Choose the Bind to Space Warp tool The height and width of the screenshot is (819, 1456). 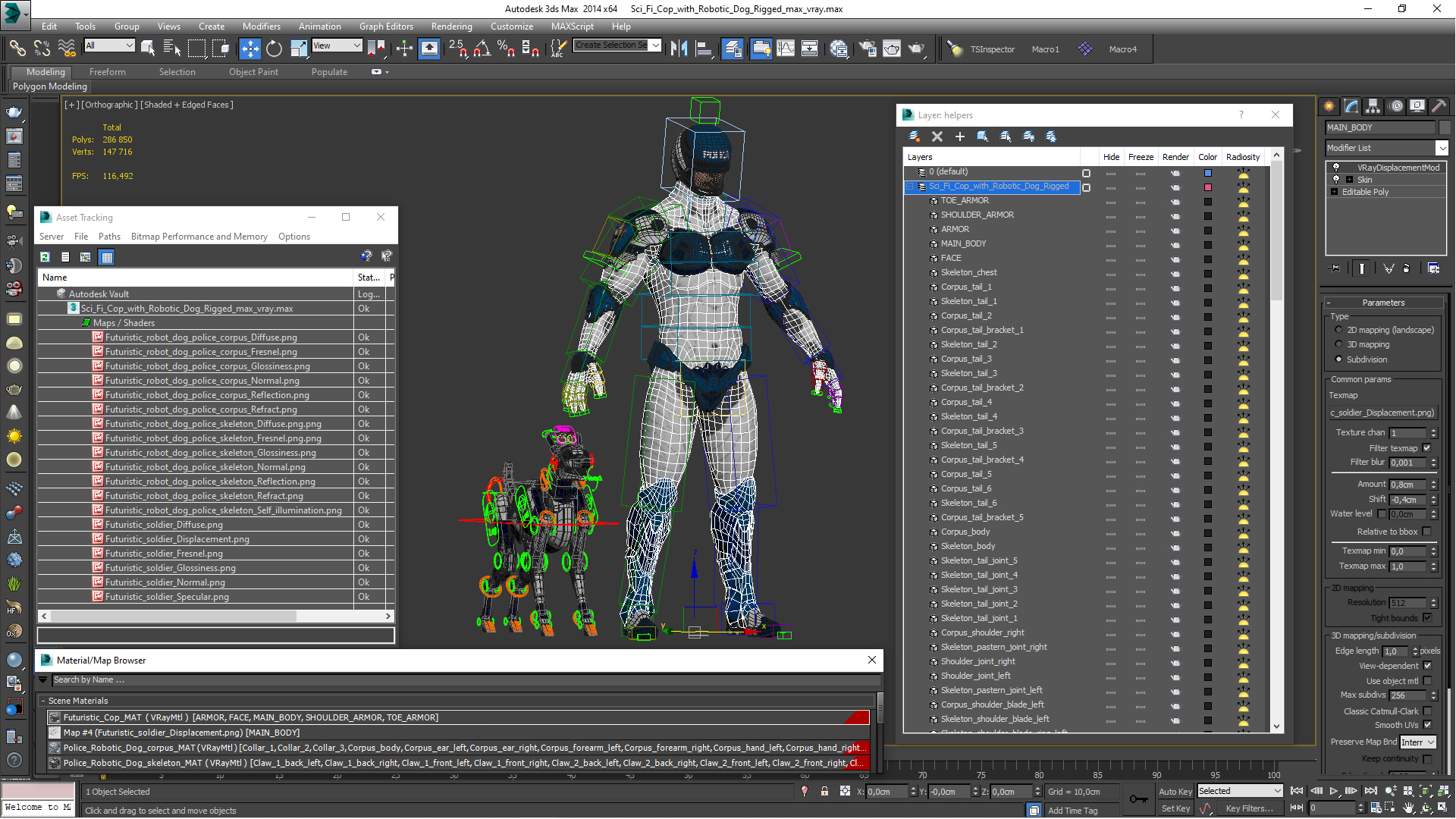(67, 49)
